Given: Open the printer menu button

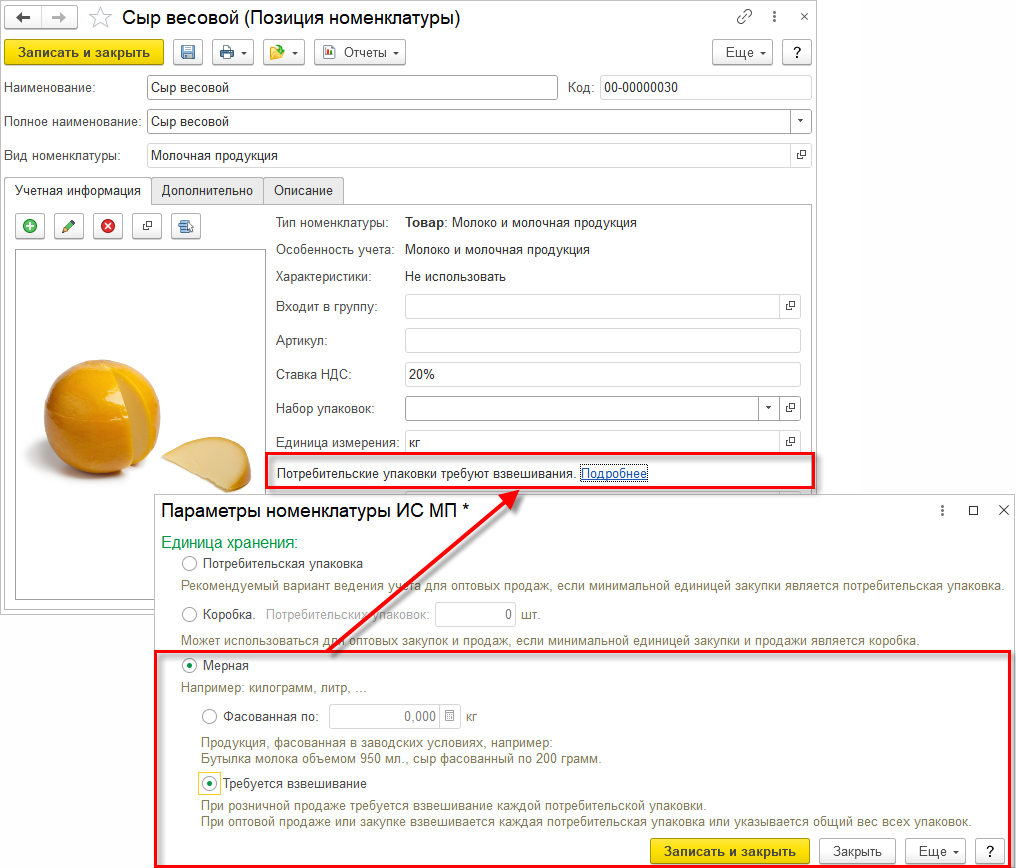Looking at the screenshot, I should click(233, 52).
